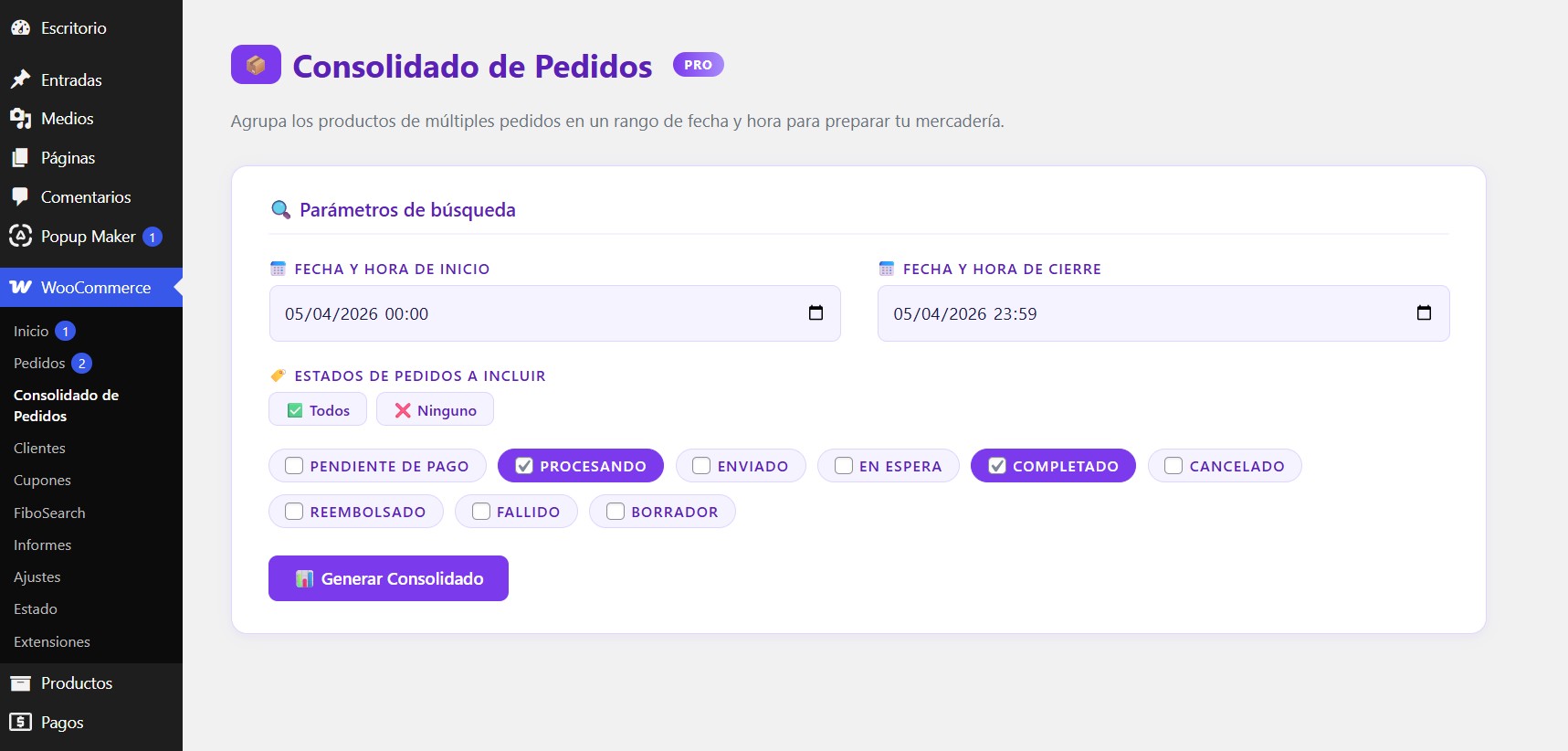This screenshot has width=1568, height=751.
Task: Open Extensiones submenu item
Action: point(52,642)
